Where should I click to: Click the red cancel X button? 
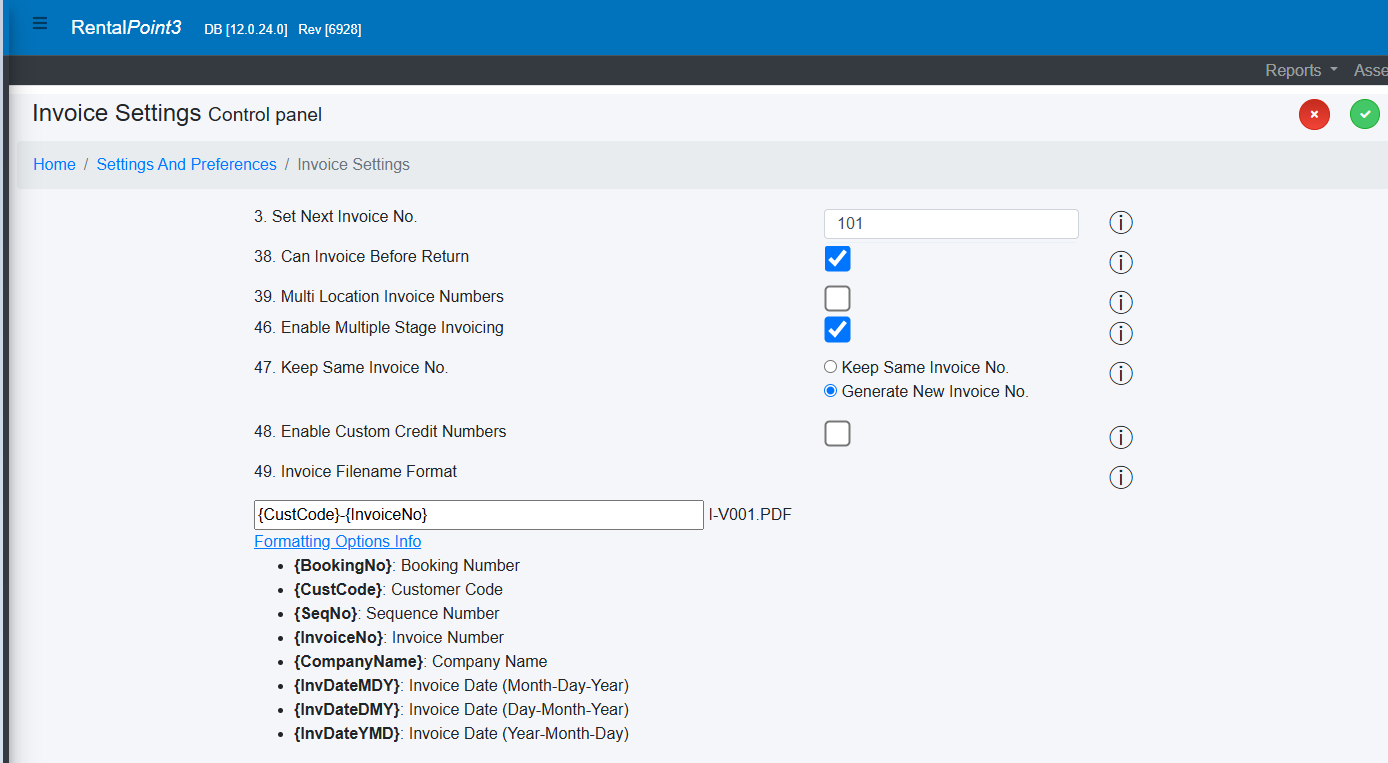click(1314, 115)
